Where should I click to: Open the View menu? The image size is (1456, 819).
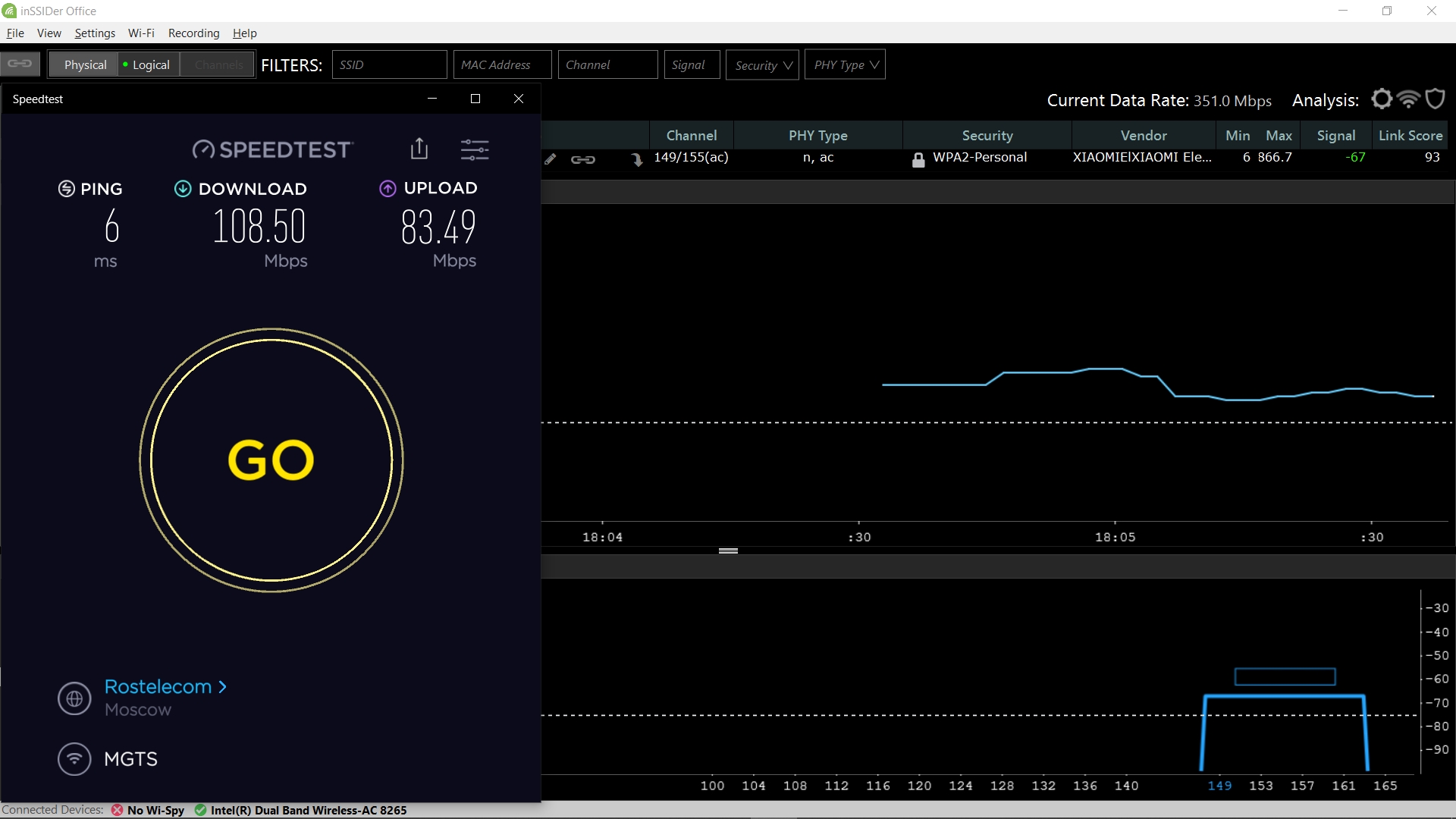49,33
